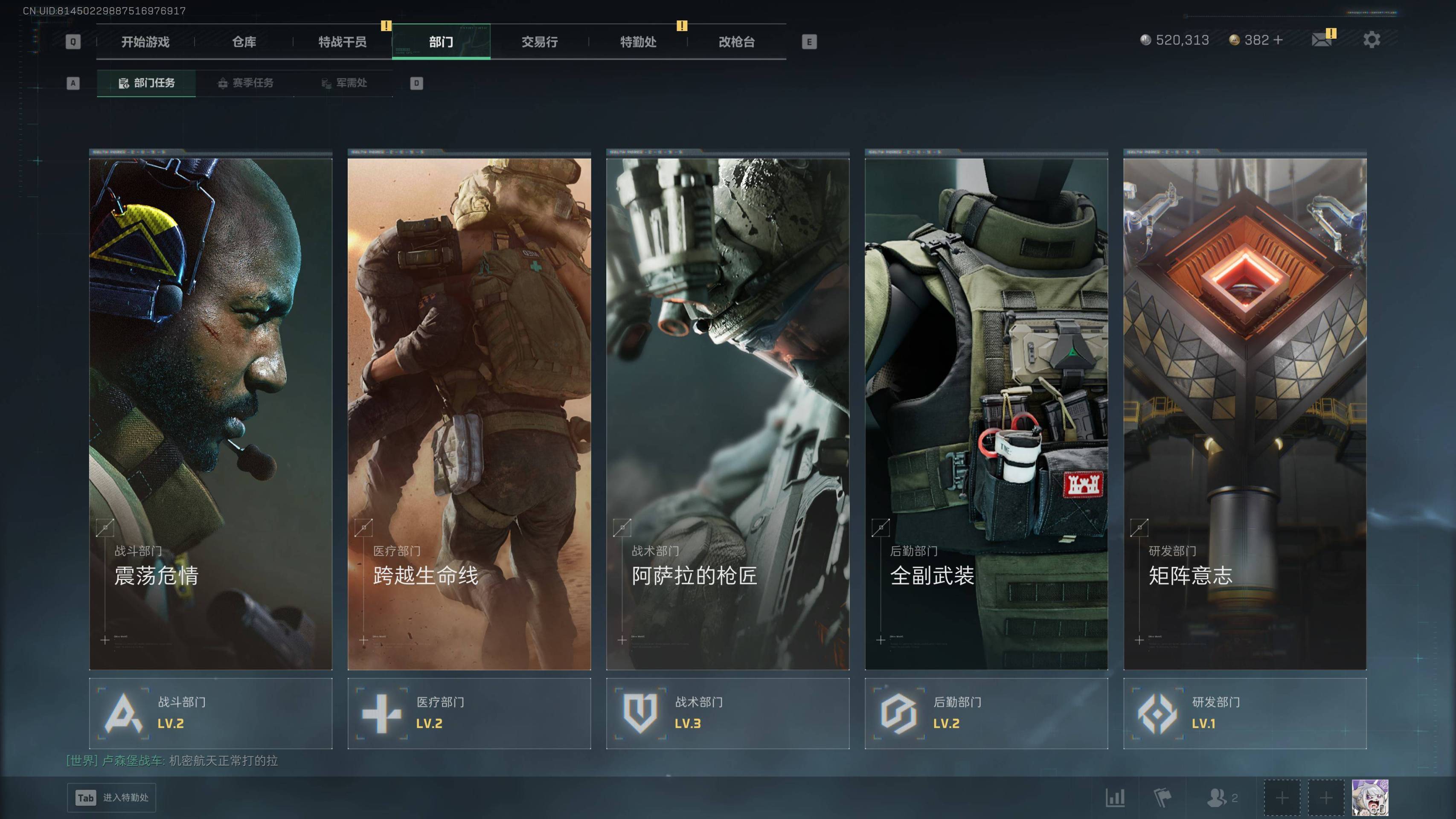Click the 战斗部门 emblem icon
This screenshot has height=819, width=1456.
[123, 713]
